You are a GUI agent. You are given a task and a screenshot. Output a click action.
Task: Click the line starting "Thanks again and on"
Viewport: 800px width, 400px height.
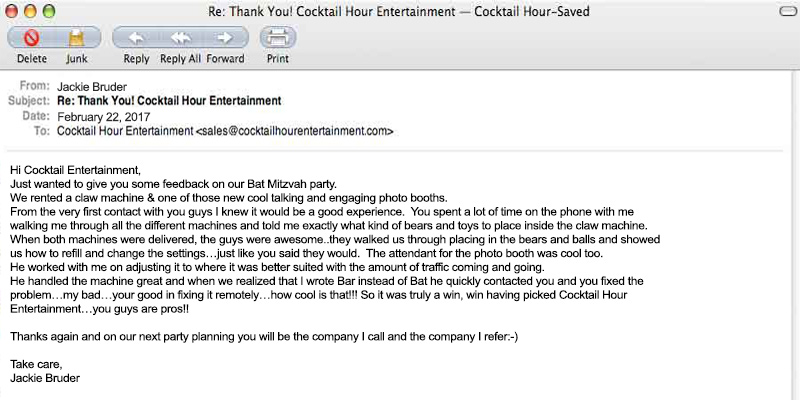pos(263,337)
